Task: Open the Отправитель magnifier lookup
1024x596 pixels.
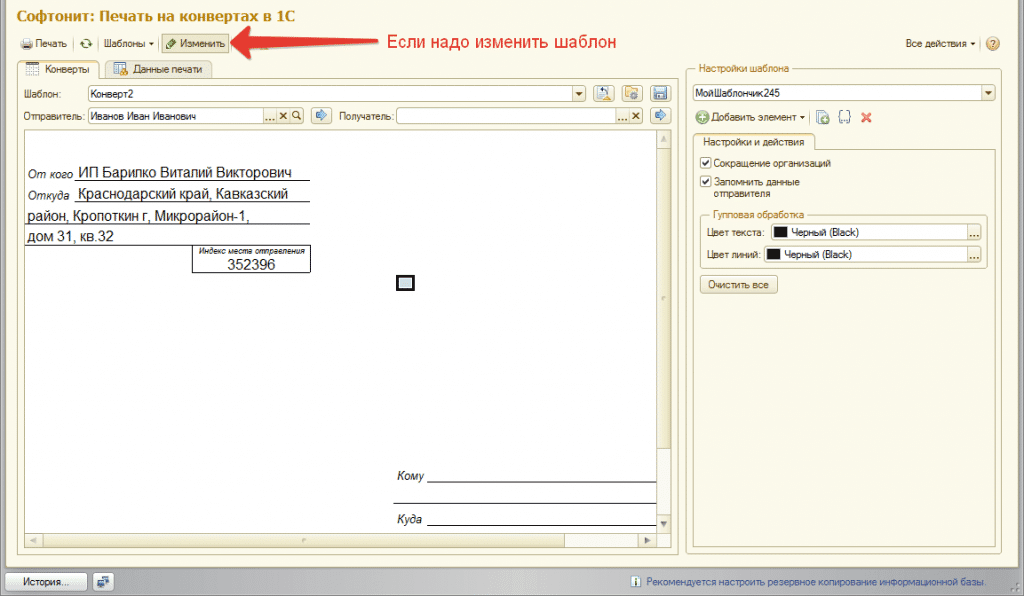Action: tap(296, 116)
